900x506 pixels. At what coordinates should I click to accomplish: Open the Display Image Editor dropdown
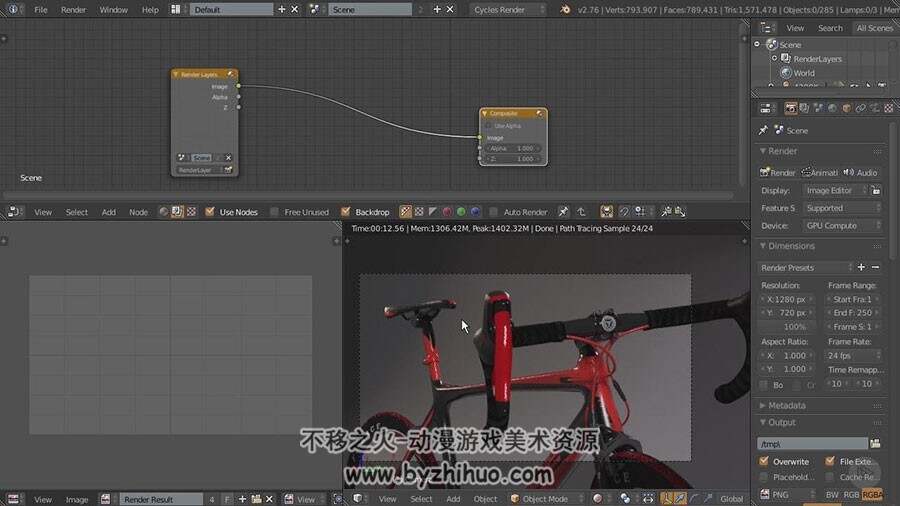(836, 190)
